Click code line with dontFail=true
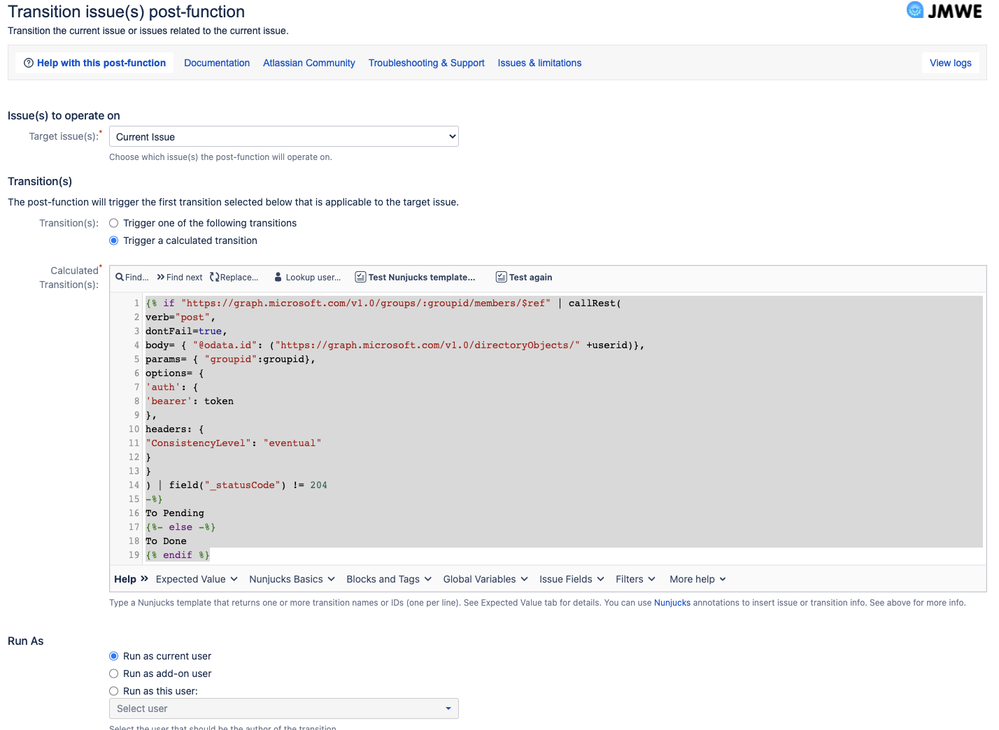999x730 pixels. [x=186, y=331]
